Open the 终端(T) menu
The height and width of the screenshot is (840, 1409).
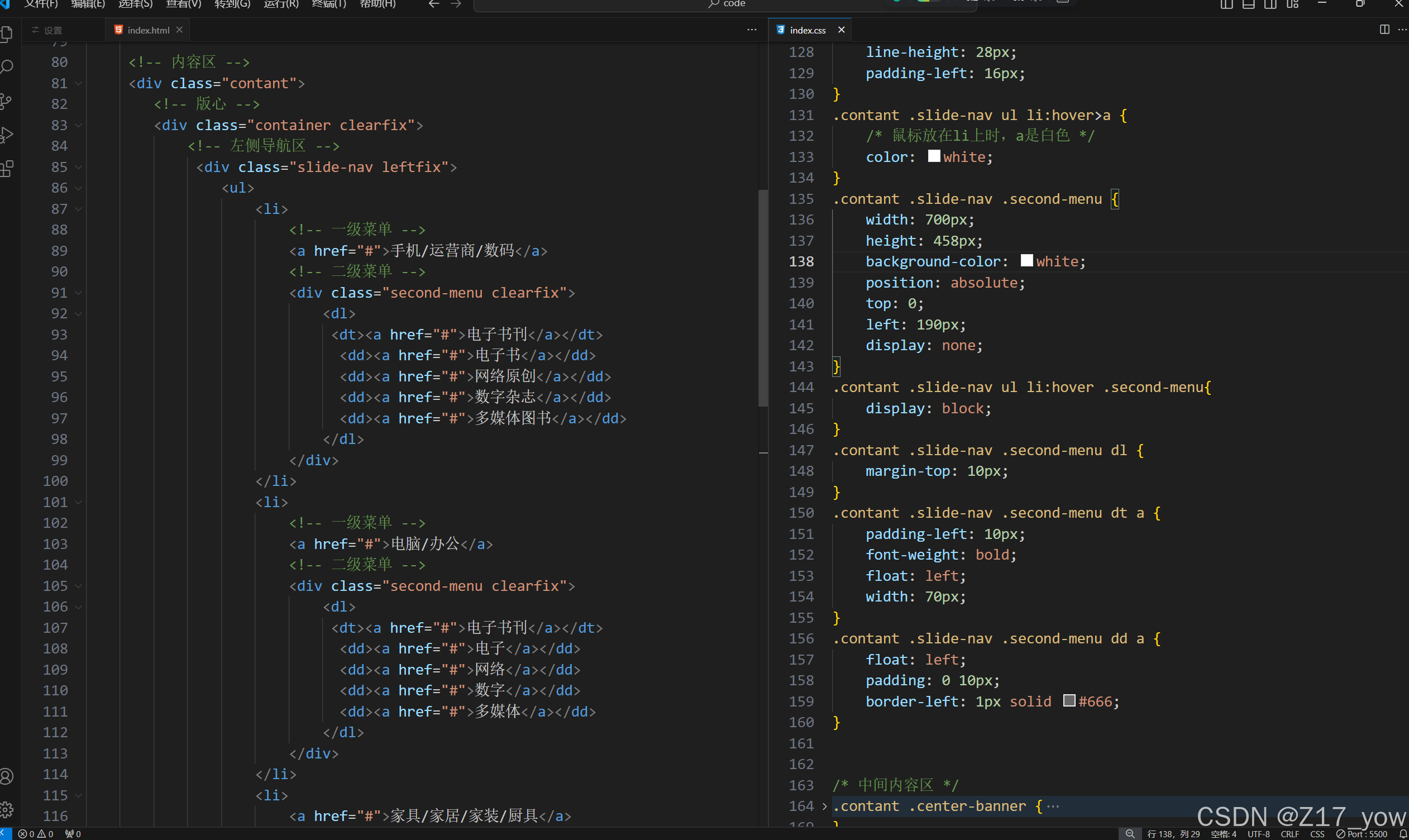[x=329, y=4]
